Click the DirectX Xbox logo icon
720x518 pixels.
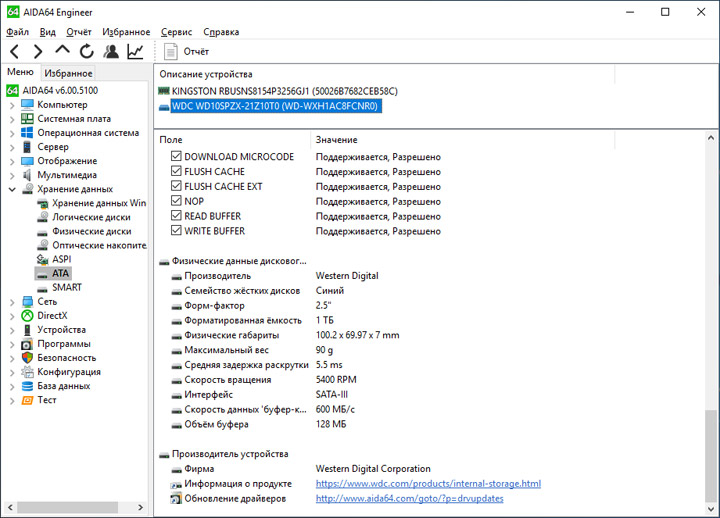(x=28, y=315)
